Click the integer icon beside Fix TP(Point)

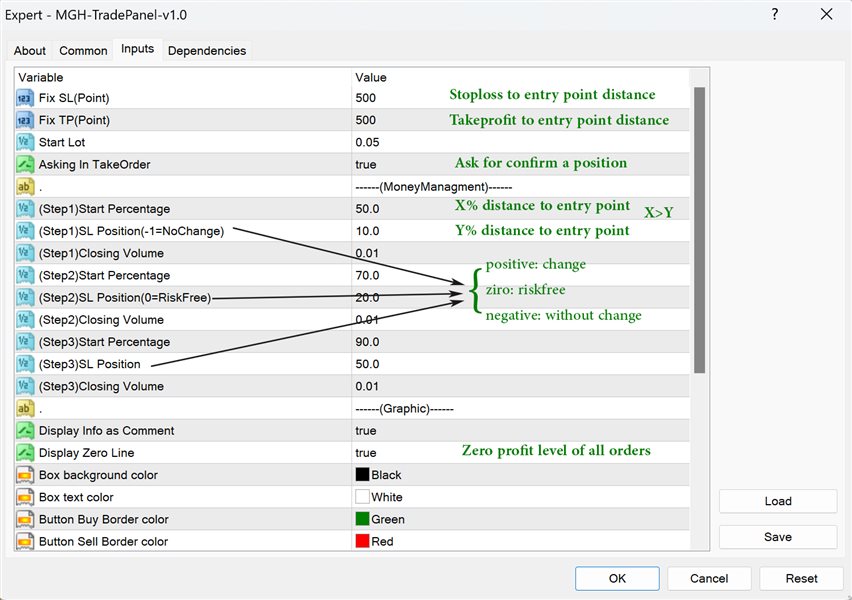click(x=25, y=120)
